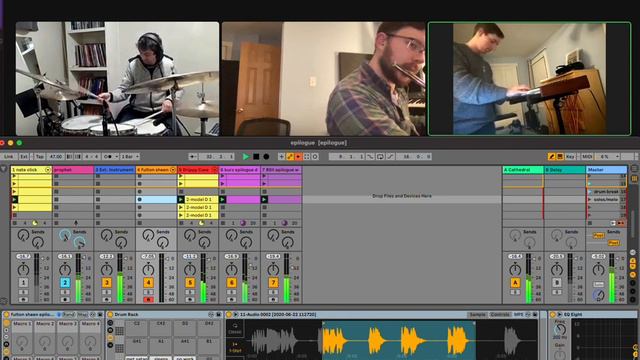Toggle track 2 blue activator button
This screenshot has height=360, width=640.
[x=65, y=282]
